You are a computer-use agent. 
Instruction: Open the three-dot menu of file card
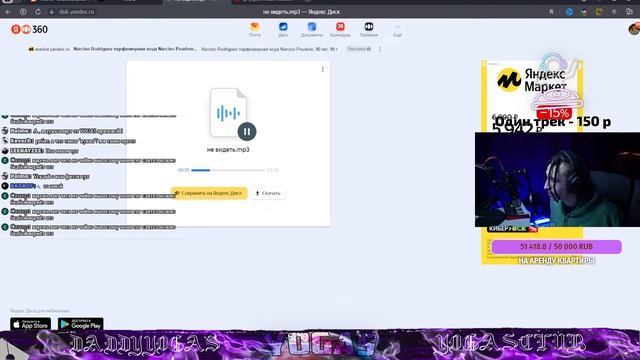point(322,69)
